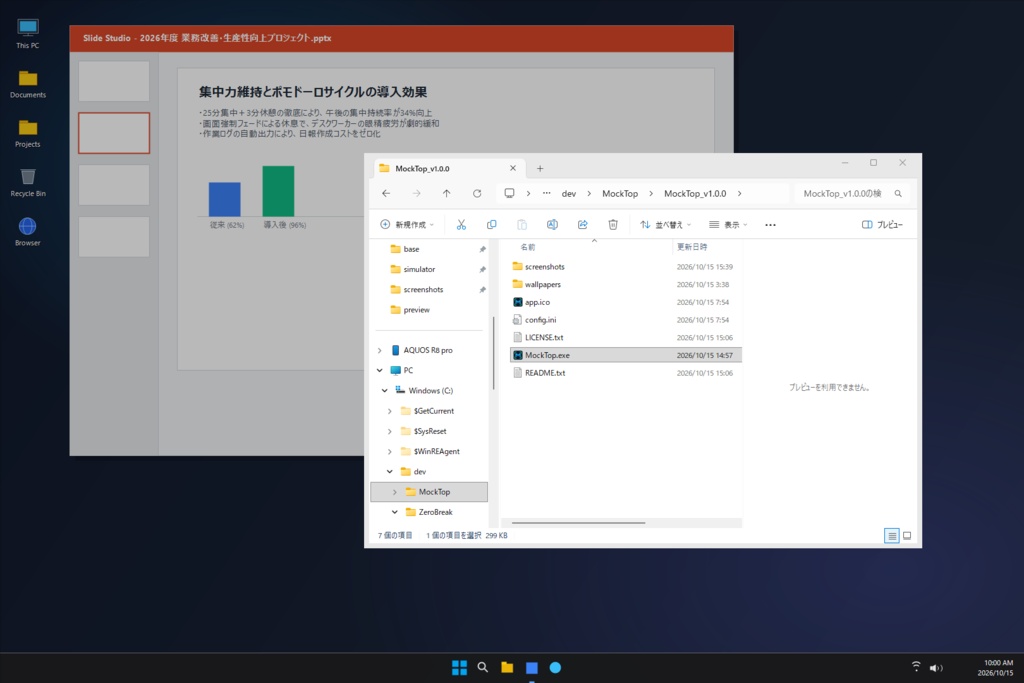Open the volume speaker tray icon
The height and width of the screenshot is (683, 1024).
point(936,667)
